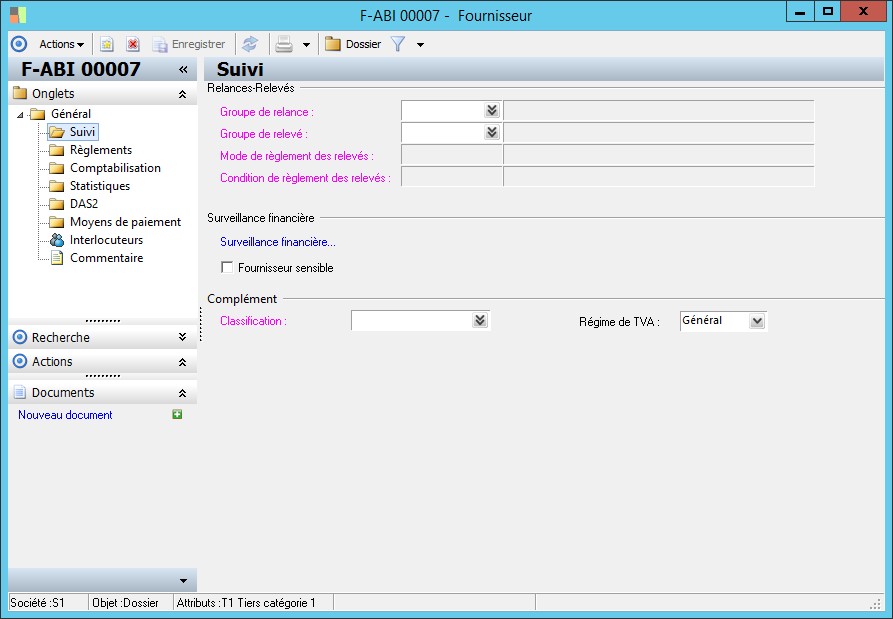Expand the Recherche panel section
Screen dimensions: 893x619
pyautogui.click(x=182, y=338)
